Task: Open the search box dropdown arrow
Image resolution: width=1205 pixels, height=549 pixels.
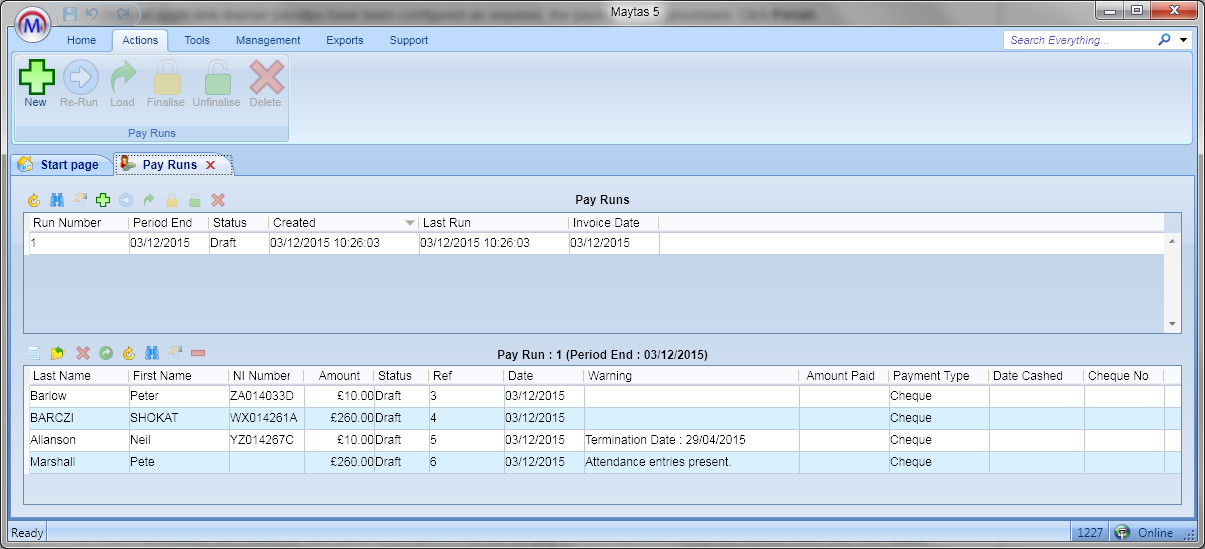Action: (x=1184, y=40)
